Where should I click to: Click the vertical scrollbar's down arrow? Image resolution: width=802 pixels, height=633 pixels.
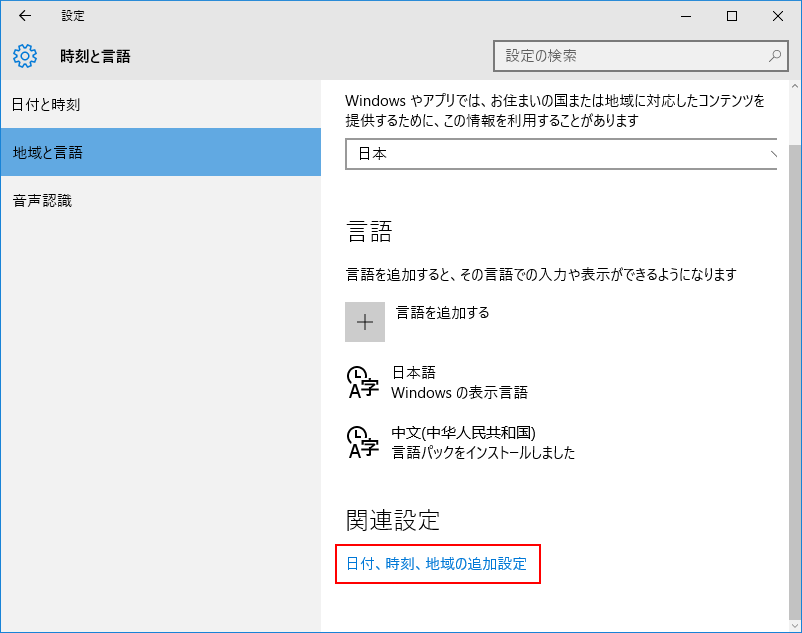(795, 626)
